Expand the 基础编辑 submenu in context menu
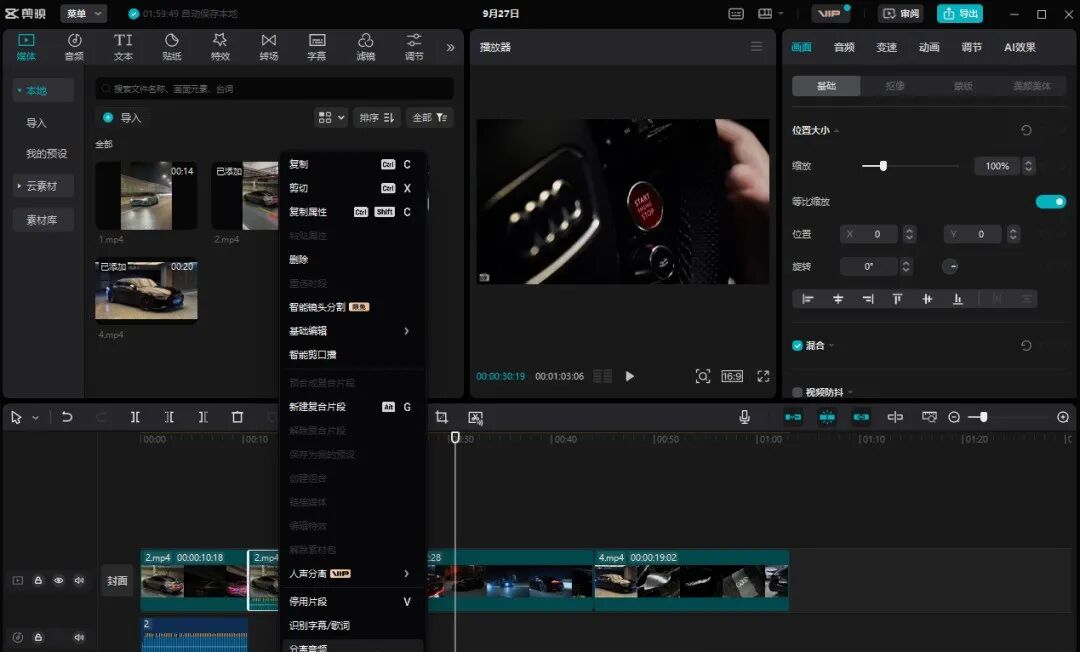 click(x=350, y=331)
